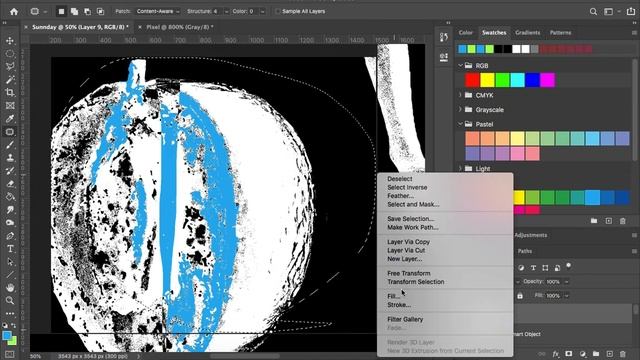Pick the red swatch in RGB group
Viewport: 640px width, 360px height.
click(472, 80)
